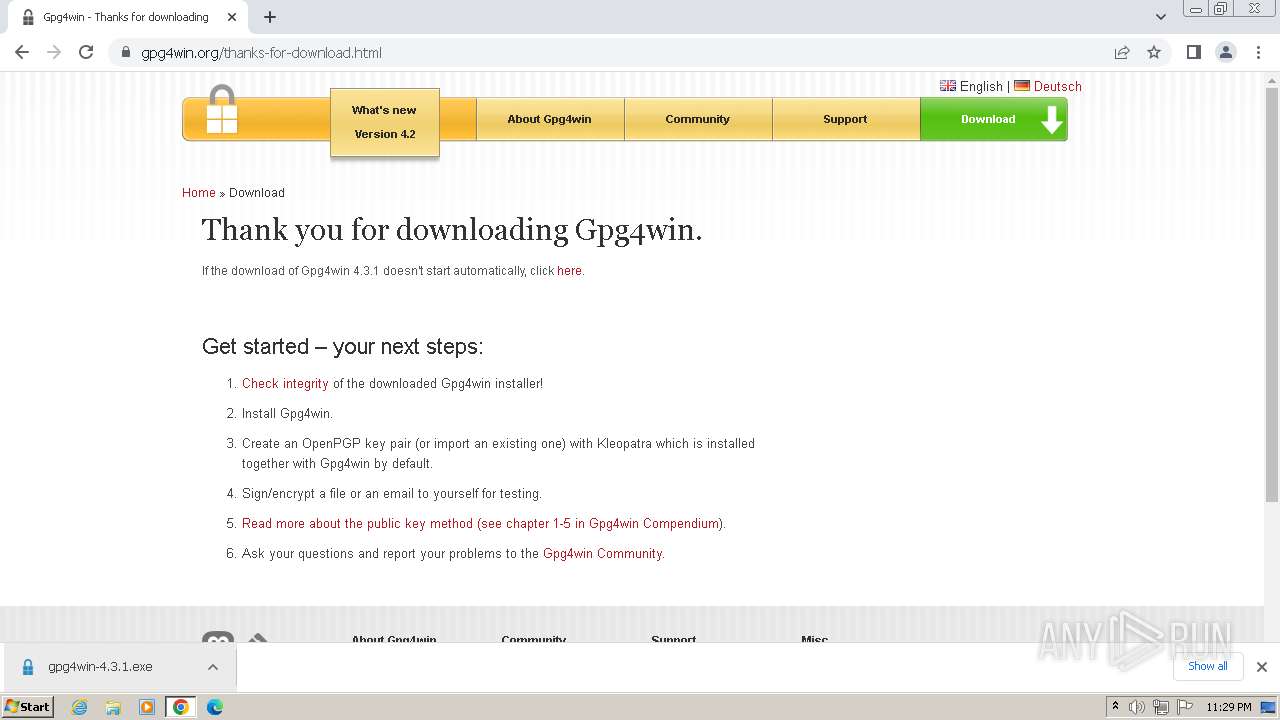Open the Community menu item
This screenshot has width=1280, height=720.
click(x=698, y=119)
